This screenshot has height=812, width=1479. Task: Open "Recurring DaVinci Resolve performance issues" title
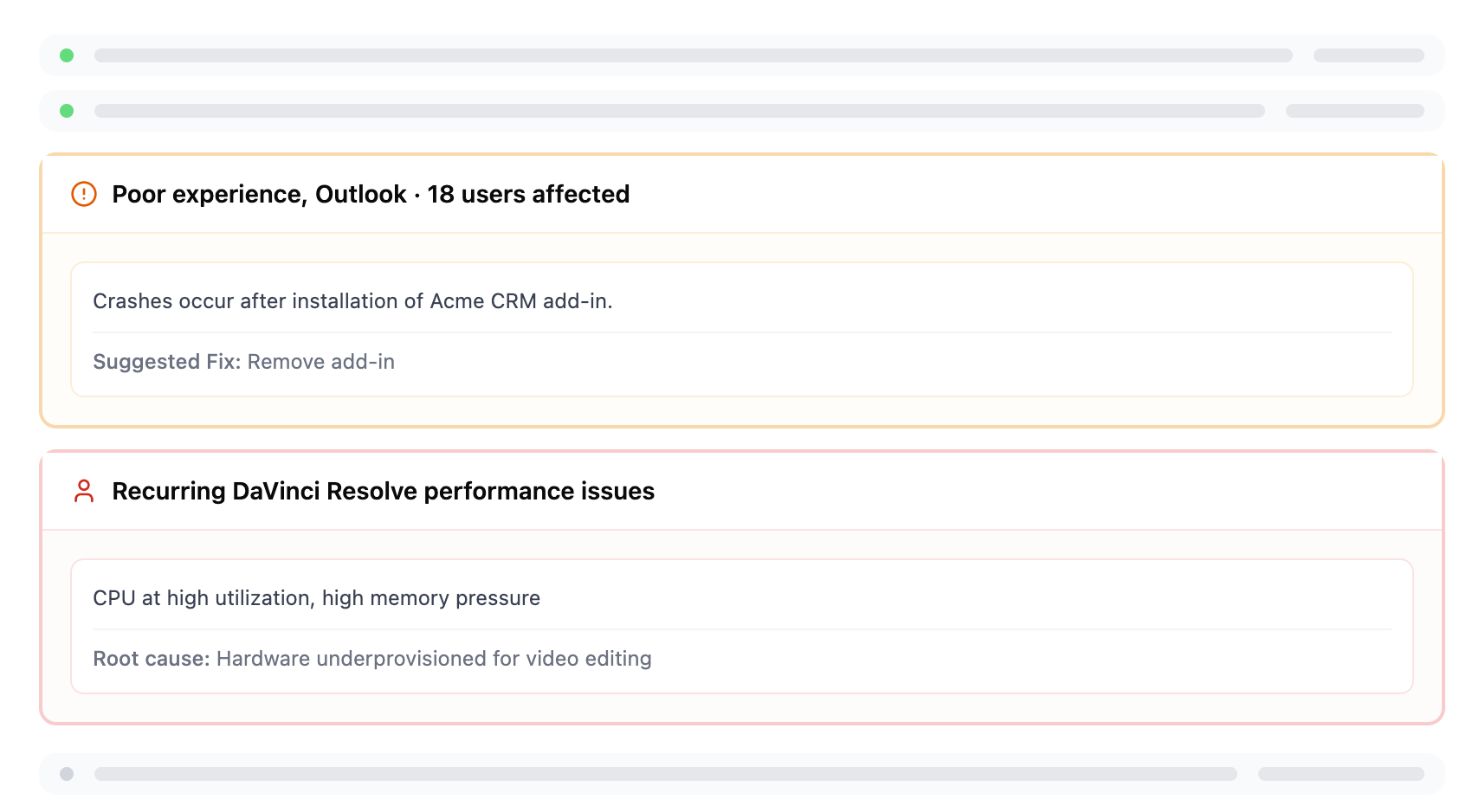pos(383,491)
